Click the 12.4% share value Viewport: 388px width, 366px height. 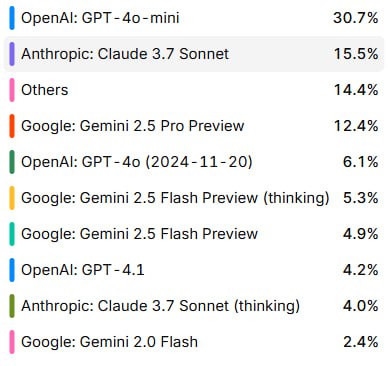click(x=356, y=126)
